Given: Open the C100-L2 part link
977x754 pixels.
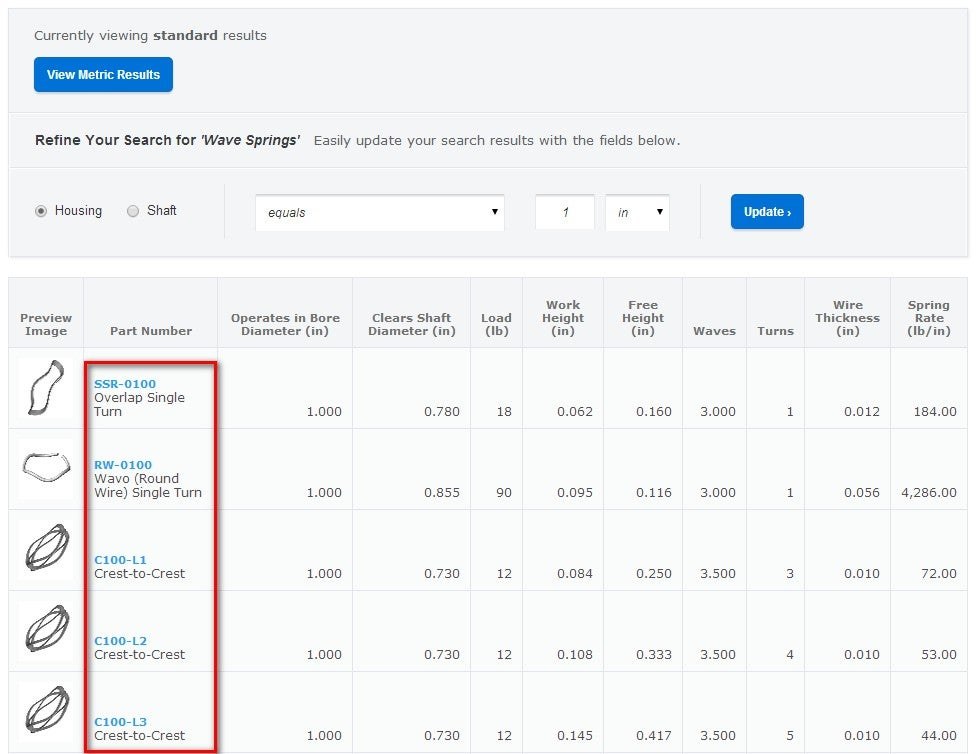Looking at the screenshot, I should click(120, 641).
